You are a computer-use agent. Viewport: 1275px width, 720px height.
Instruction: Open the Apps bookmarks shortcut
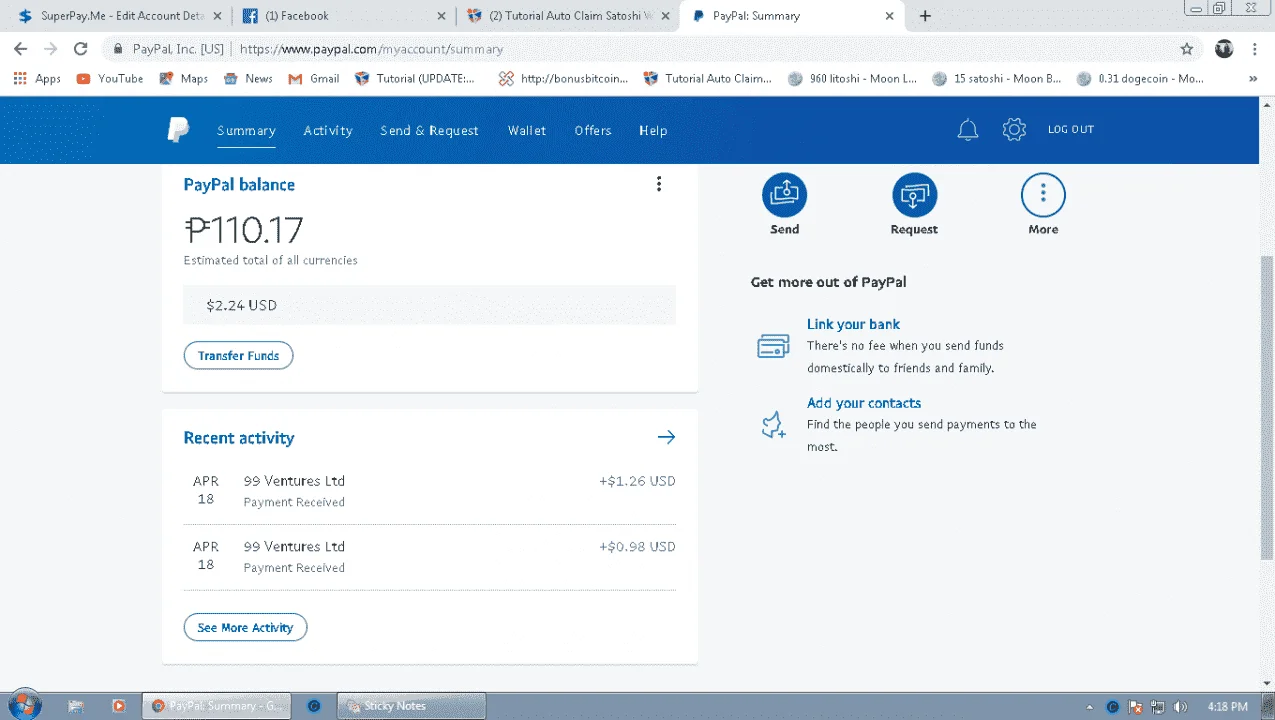click(37, 78)
